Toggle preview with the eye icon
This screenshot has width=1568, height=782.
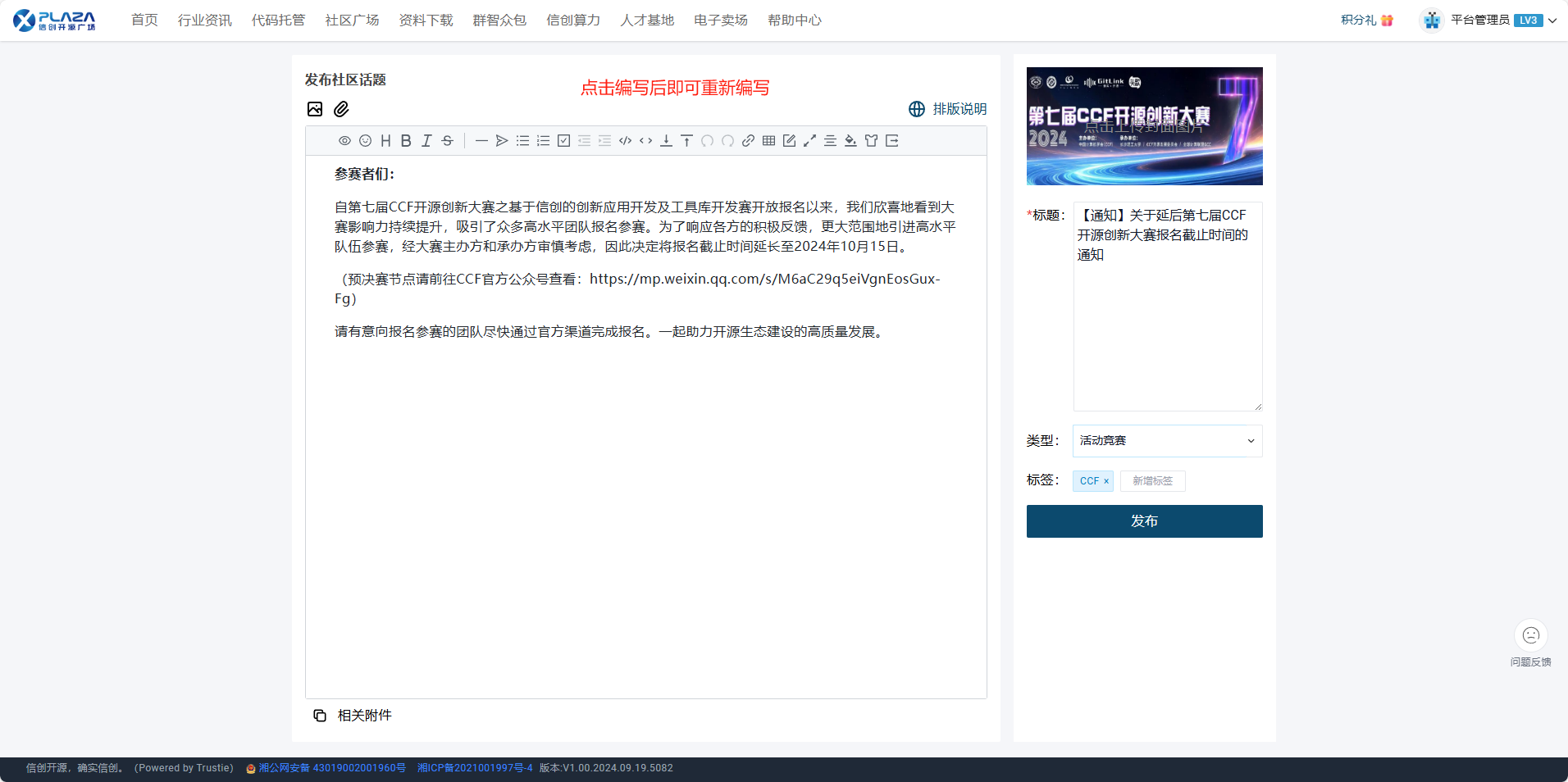[344, 141]
